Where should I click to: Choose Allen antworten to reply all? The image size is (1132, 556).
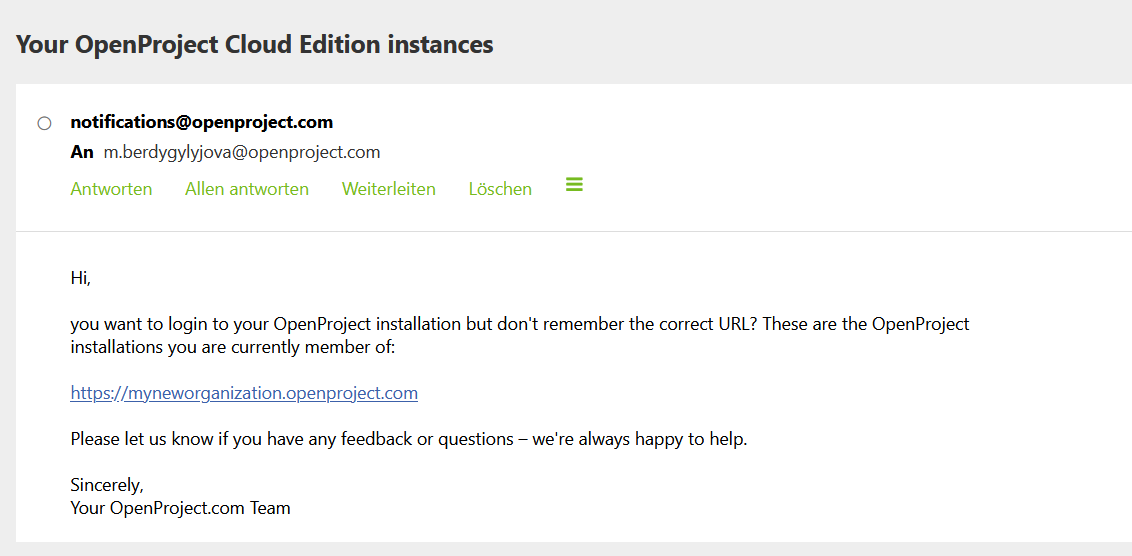(247, 189)
